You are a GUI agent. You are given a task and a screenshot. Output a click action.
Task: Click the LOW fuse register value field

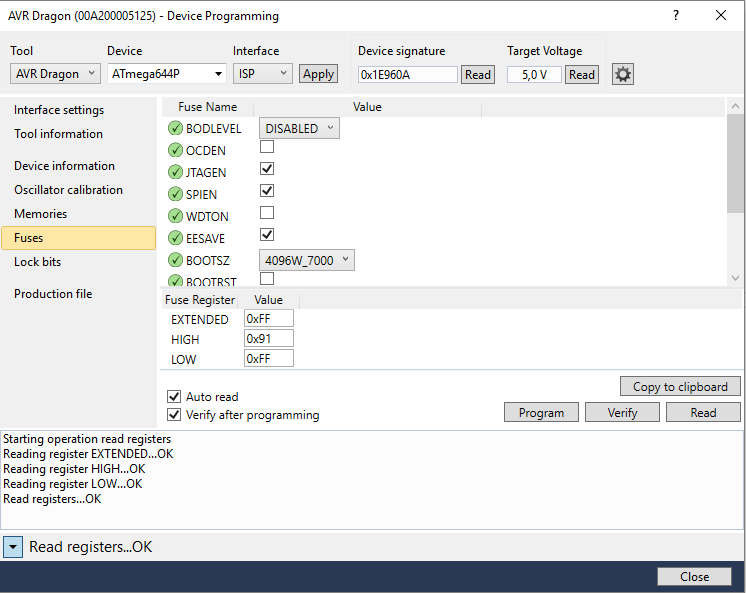pos(269,359)
